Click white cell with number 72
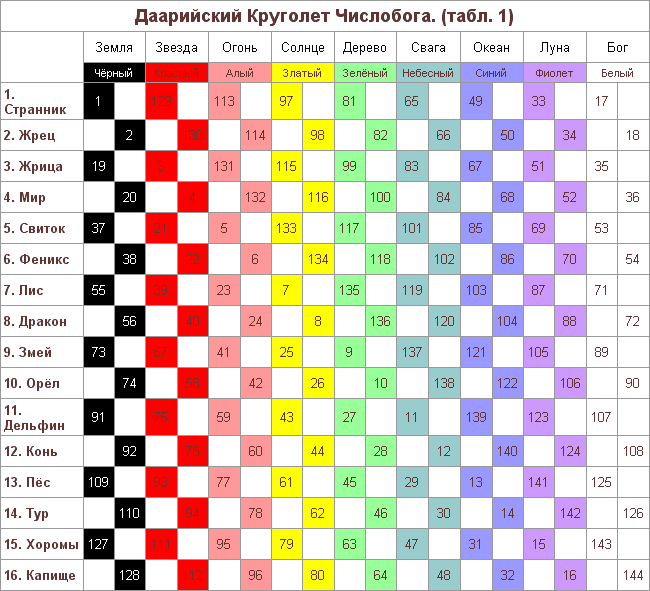Screen dimensions: 650x591 pos(633,321)
